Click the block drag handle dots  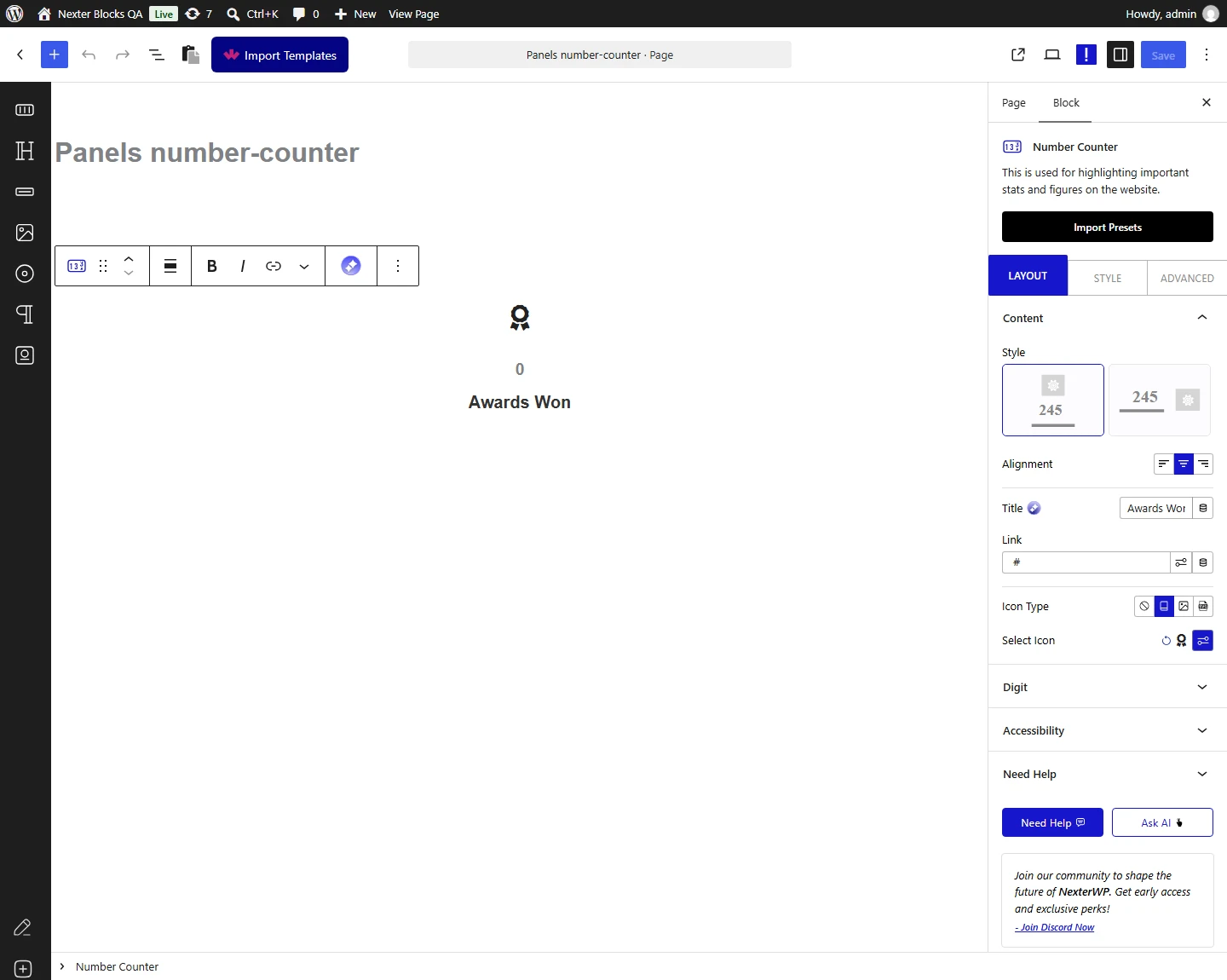coord(103,266)
